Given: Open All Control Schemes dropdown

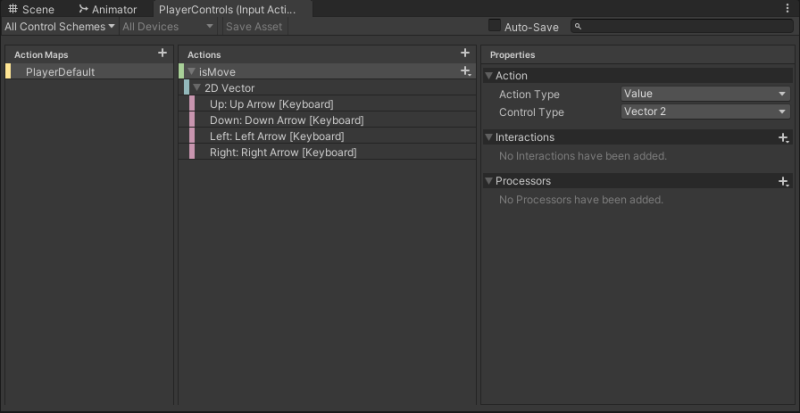Looking at the screenshot, I should [60, 27].
